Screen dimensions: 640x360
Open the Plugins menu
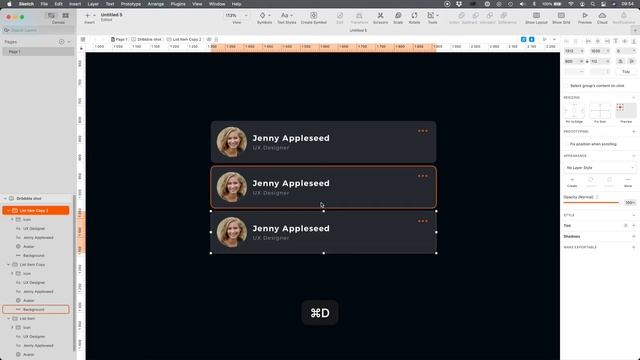point(178,4)
